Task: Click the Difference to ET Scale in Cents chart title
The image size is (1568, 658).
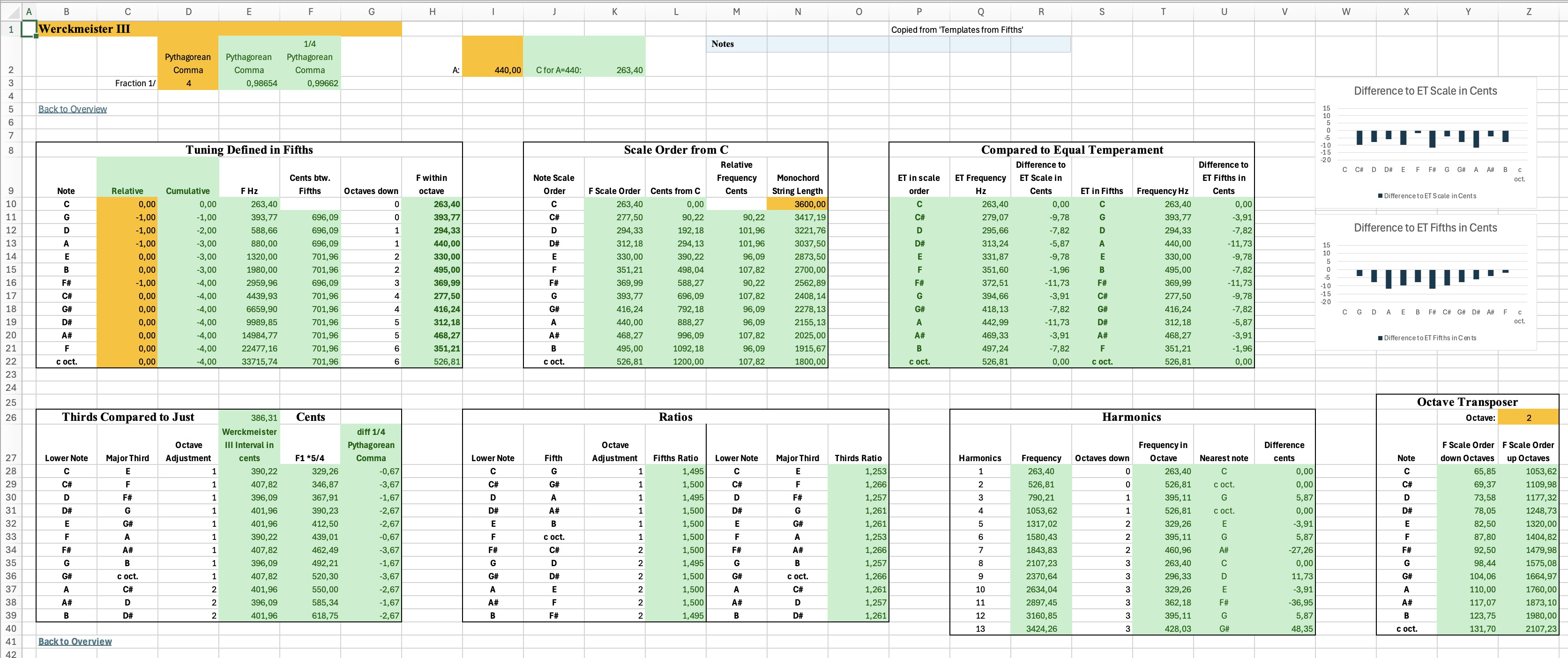Action: pyautogui.click(x=1425, y=91)
